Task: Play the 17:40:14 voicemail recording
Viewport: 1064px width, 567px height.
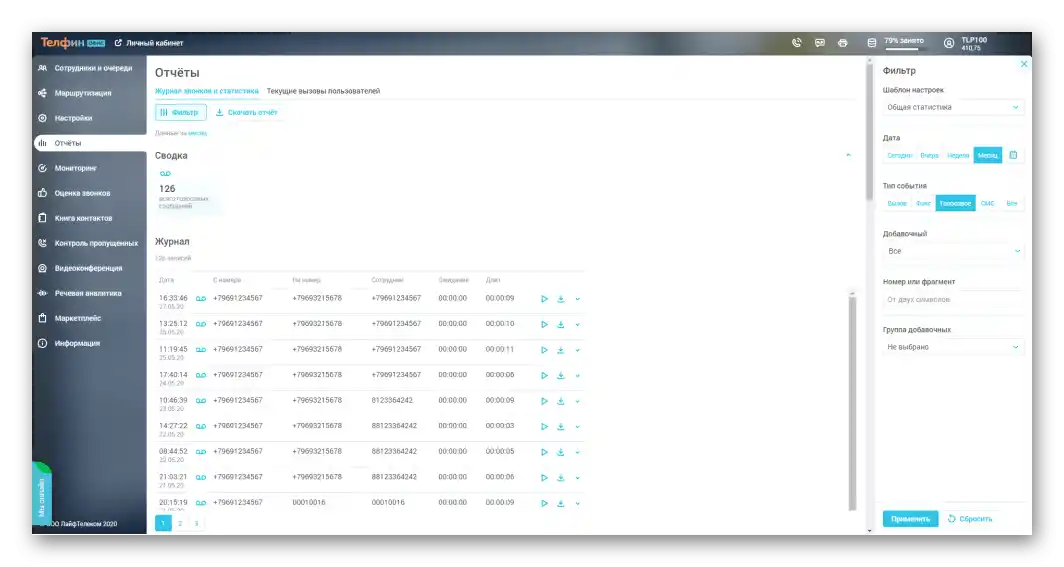Action: coord(544,376)
